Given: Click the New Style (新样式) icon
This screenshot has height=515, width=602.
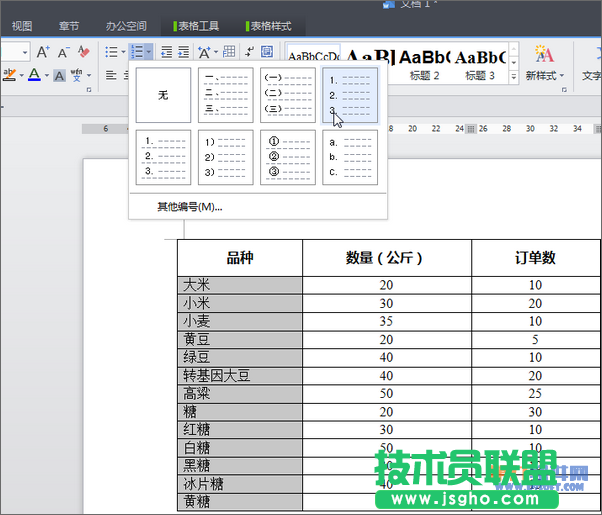Looking at the screenshot, I should [544, 54].
